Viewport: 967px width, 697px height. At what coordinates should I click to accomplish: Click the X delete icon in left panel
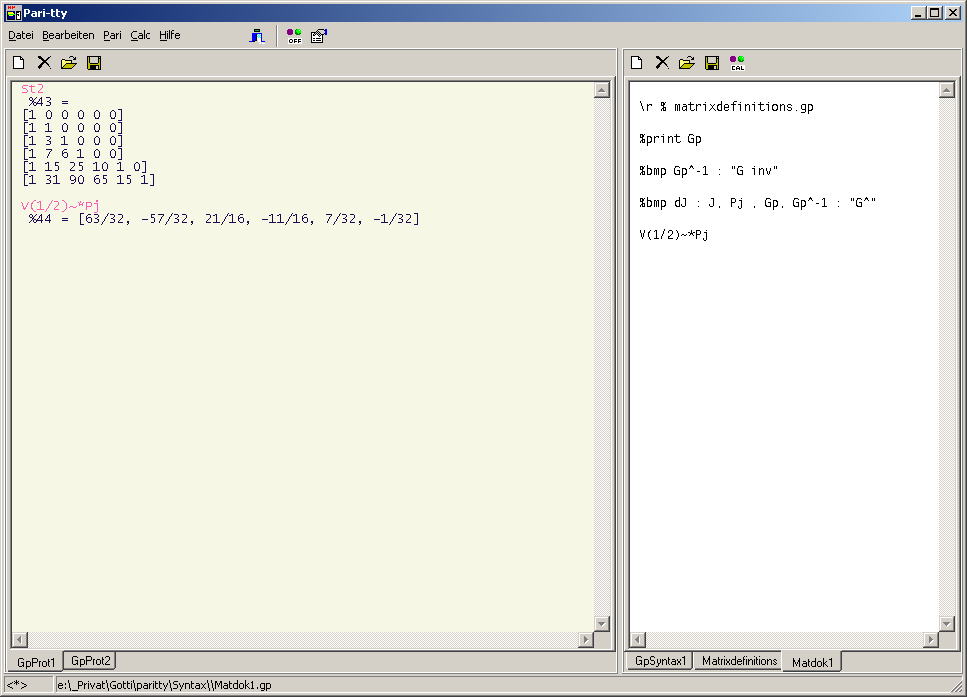point(44,63)
